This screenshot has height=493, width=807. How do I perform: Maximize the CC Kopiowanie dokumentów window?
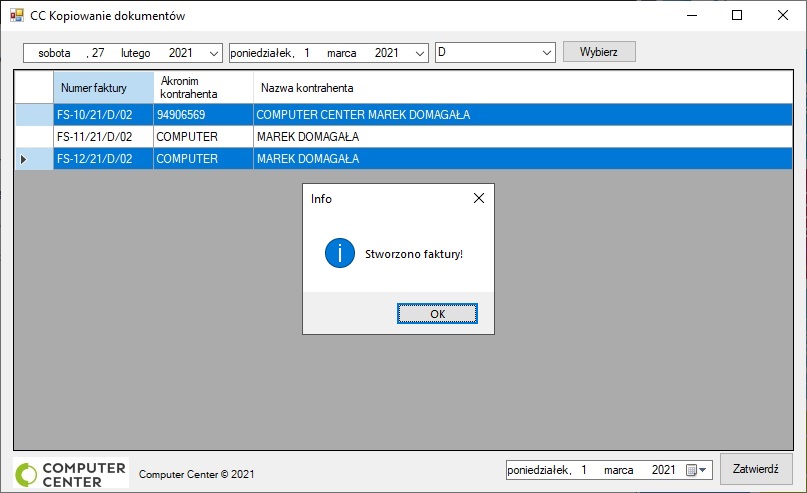click(737, 15)
